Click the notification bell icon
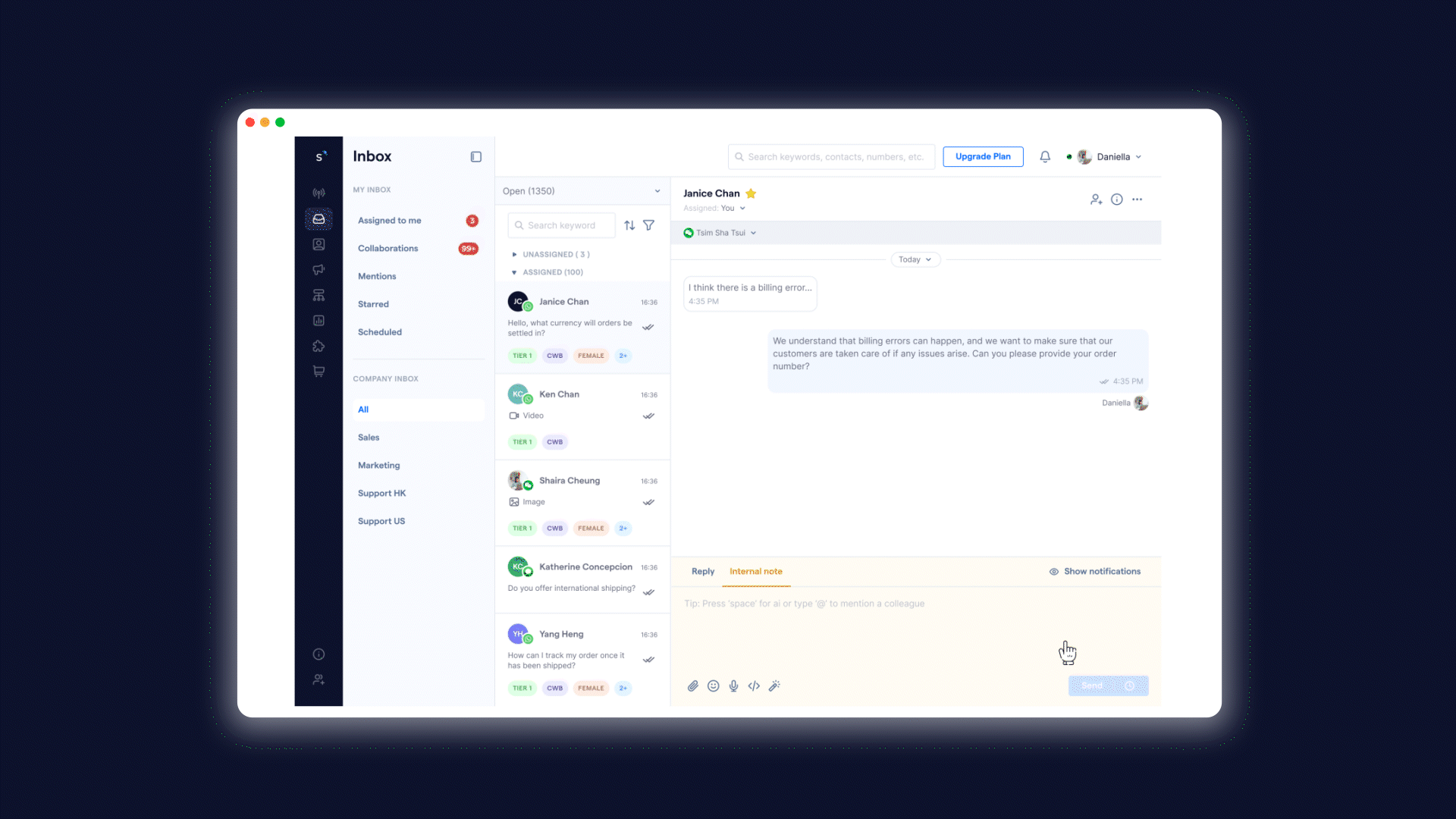Viewport: 1456px width, 819px height. pyautogui.click(x=1045, y=156)
